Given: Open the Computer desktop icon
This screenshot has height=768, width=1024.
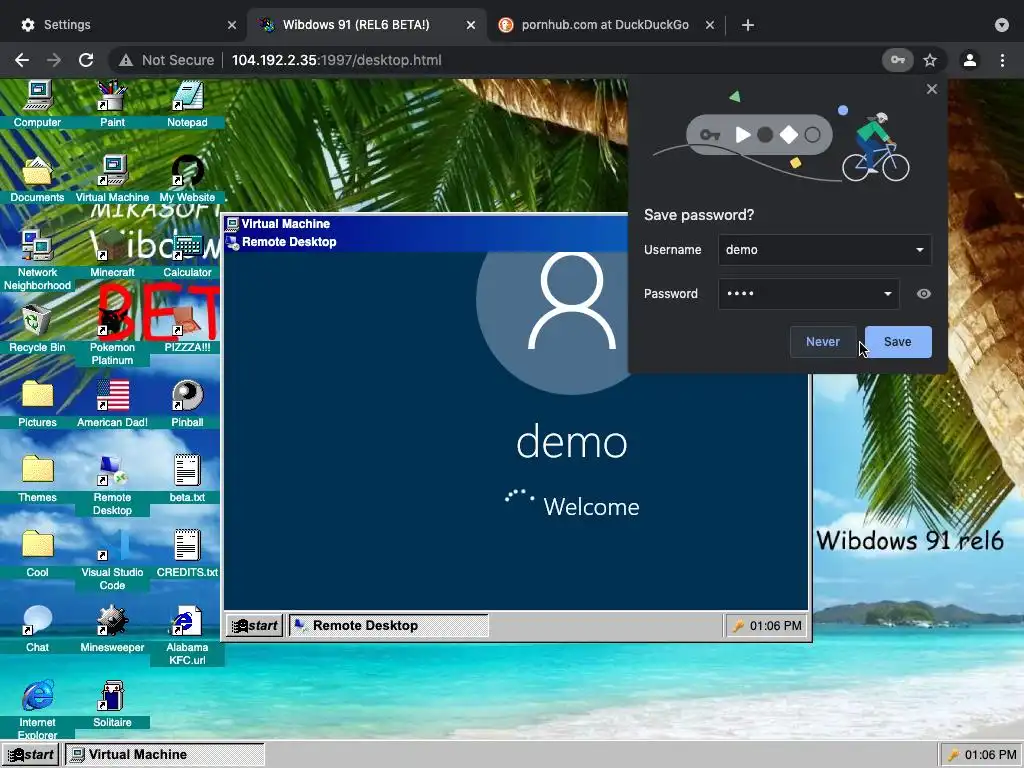Looking at the screenshot, I should (x=37, y=103).
